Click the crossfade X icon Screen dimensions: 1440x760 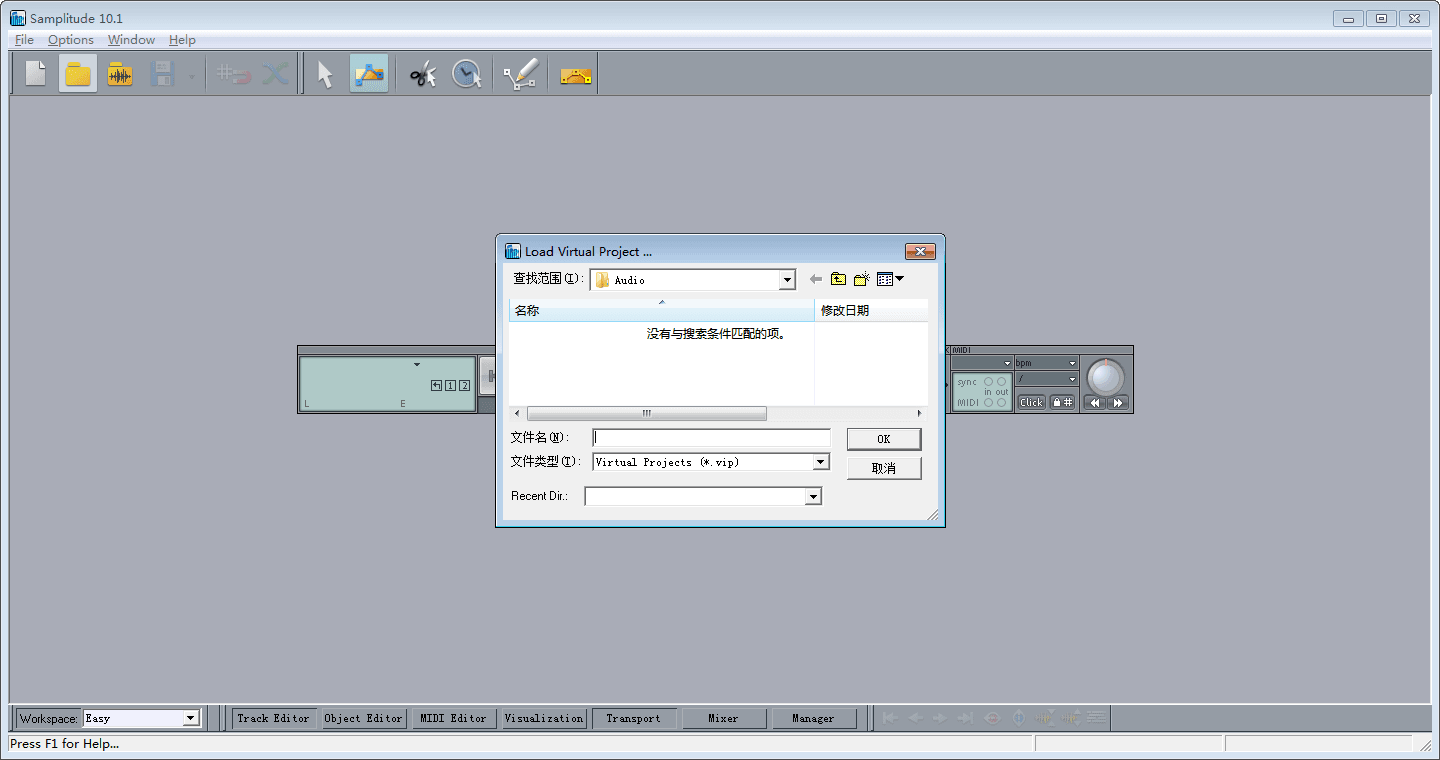(275, 74)
